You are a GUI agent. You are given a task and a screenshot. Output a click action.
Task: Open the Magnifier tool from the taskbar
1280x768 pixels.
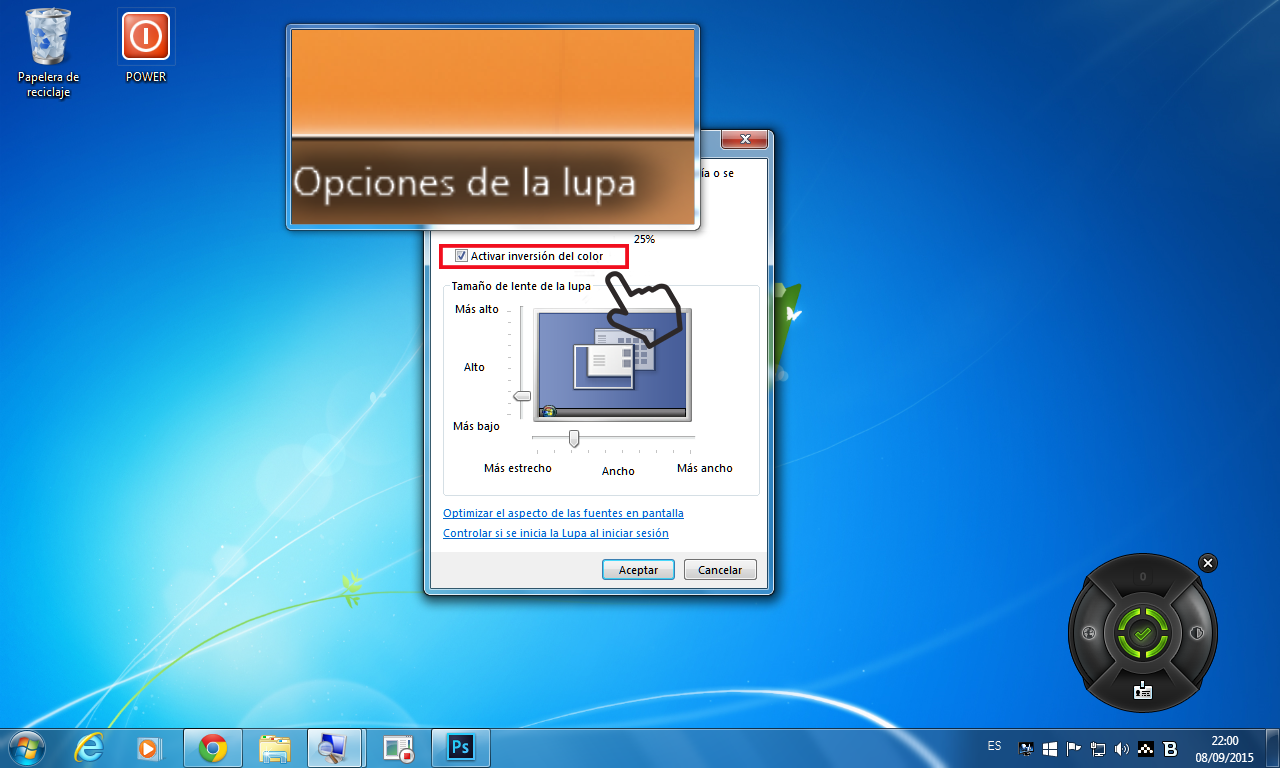(x=335, y=747)
